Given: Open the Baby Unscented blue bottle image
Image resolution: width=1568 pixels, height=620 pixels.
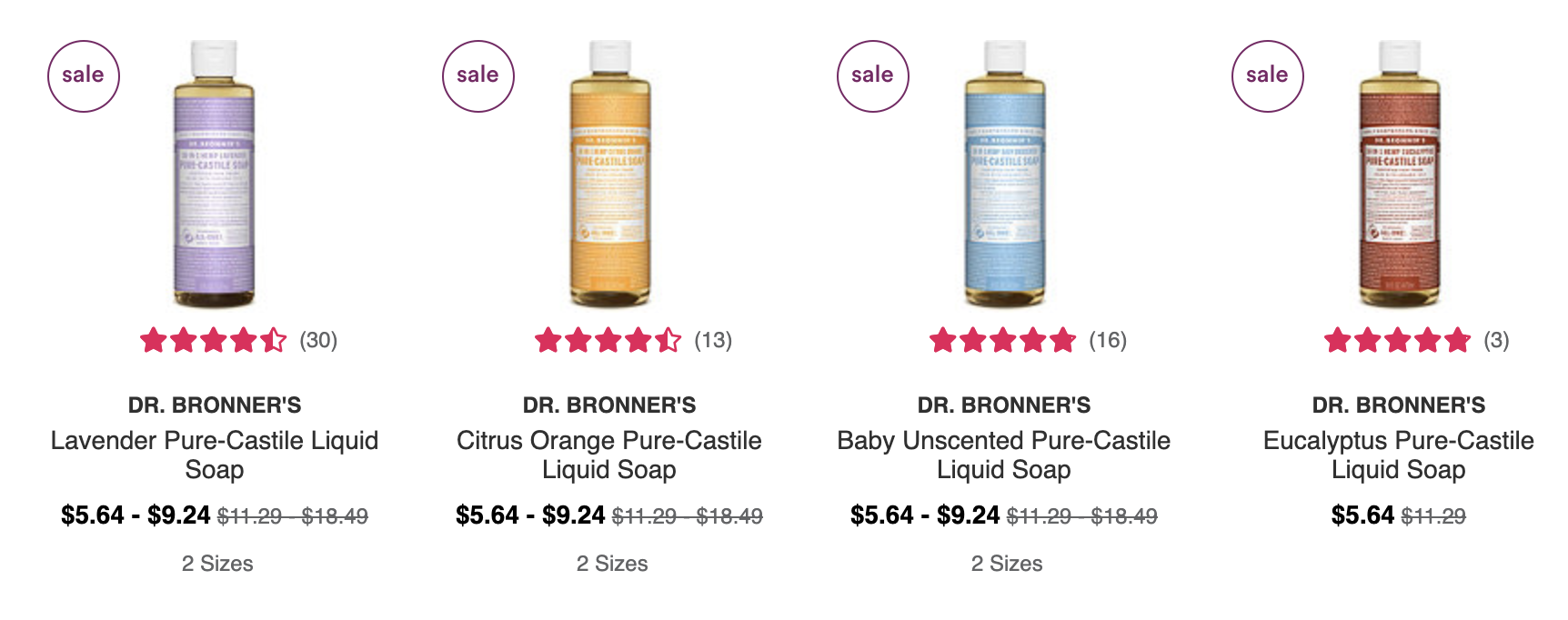Looking at the screenshot, I should point(1005,174).
